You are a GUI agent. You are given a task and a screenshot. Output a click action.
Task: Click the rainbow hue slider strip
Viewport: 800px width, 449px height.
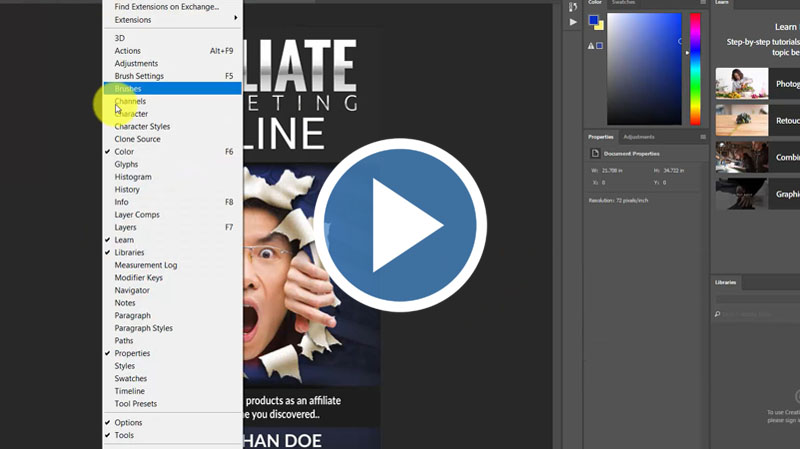tap(695, 68)
